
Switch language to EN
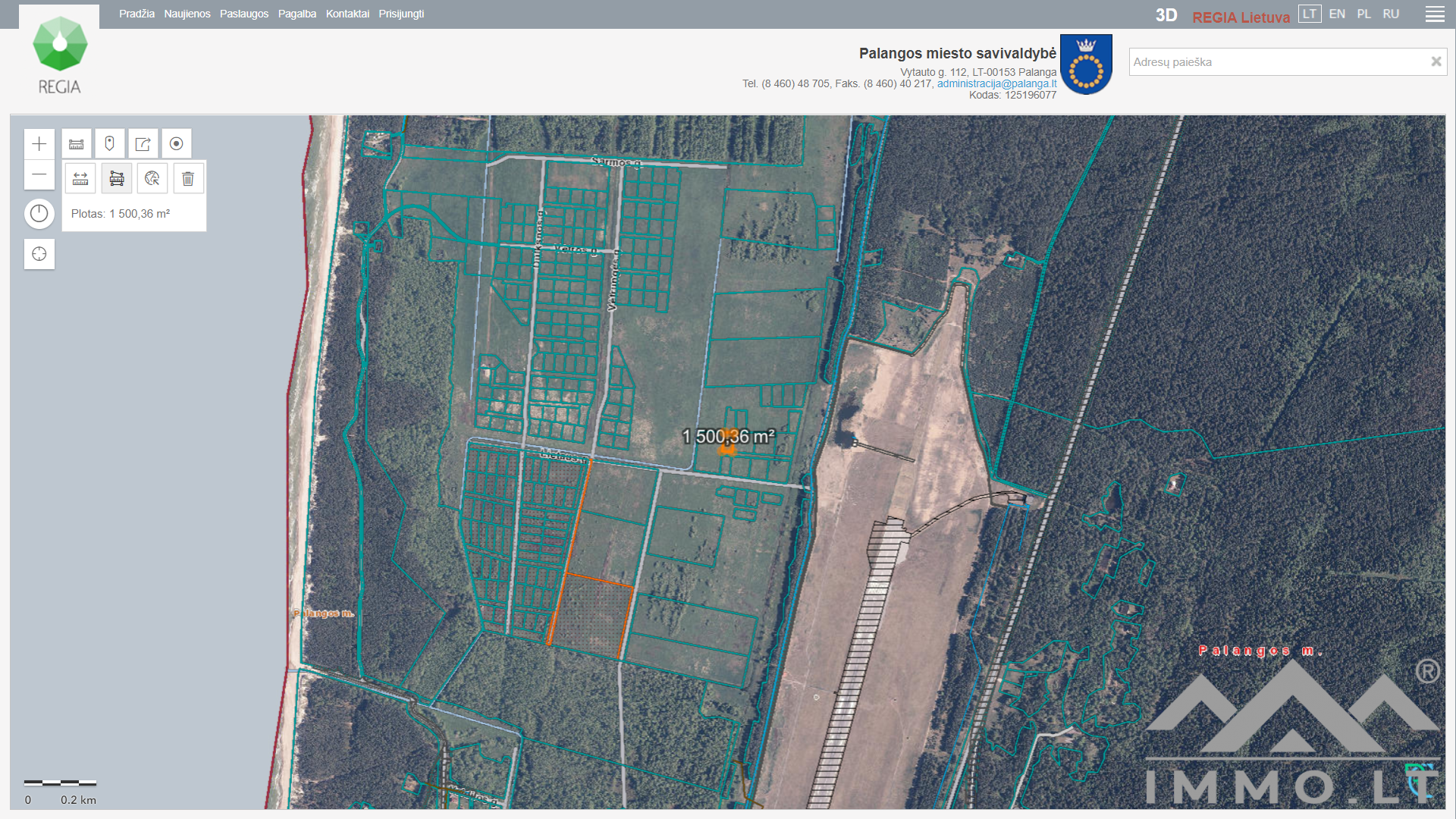click(x=1337, y=14)
